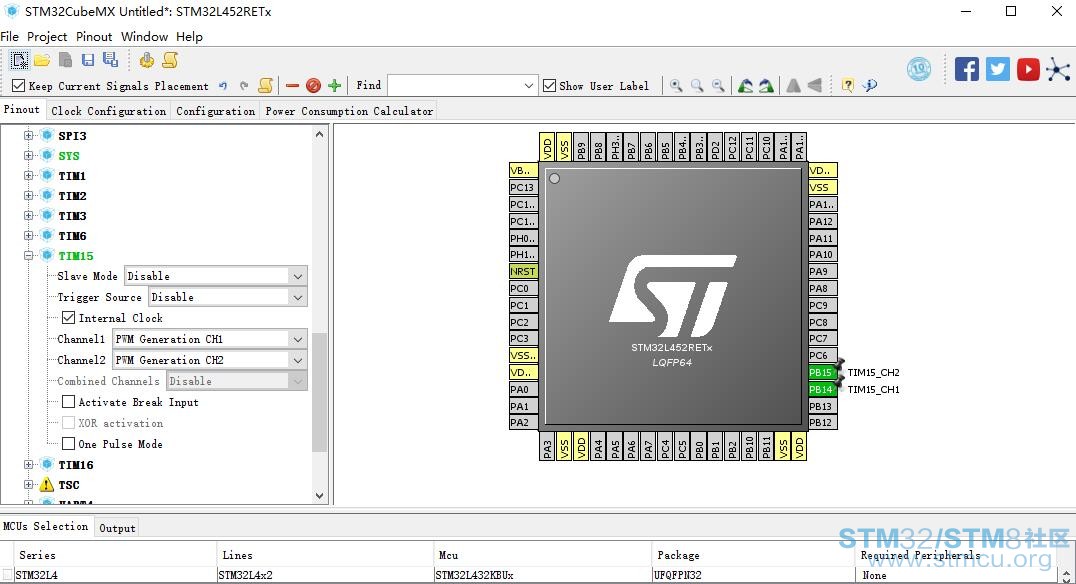Open the Find combo box dropdown arrow
1076x584 pixels.
click(x=528, y=86)
